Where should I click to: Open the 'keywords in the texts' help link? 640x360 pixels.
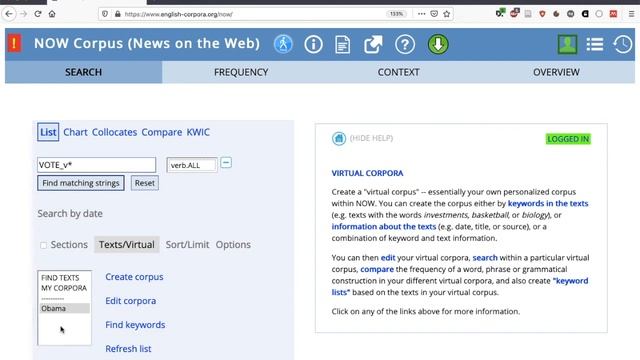(548, 203)
